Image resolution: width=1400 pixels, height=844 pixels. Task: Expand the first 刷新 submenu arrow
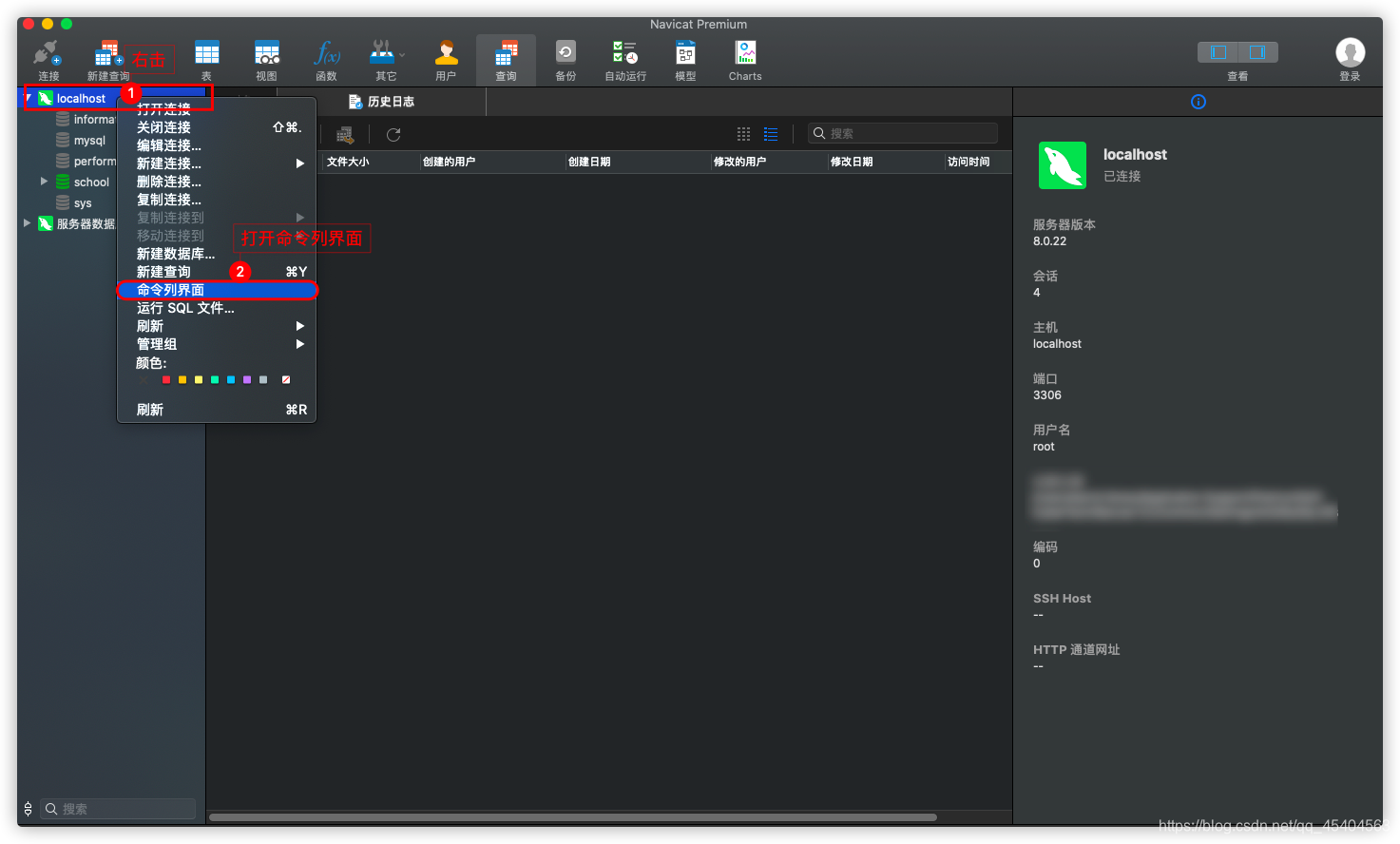[x=300, y=326]
